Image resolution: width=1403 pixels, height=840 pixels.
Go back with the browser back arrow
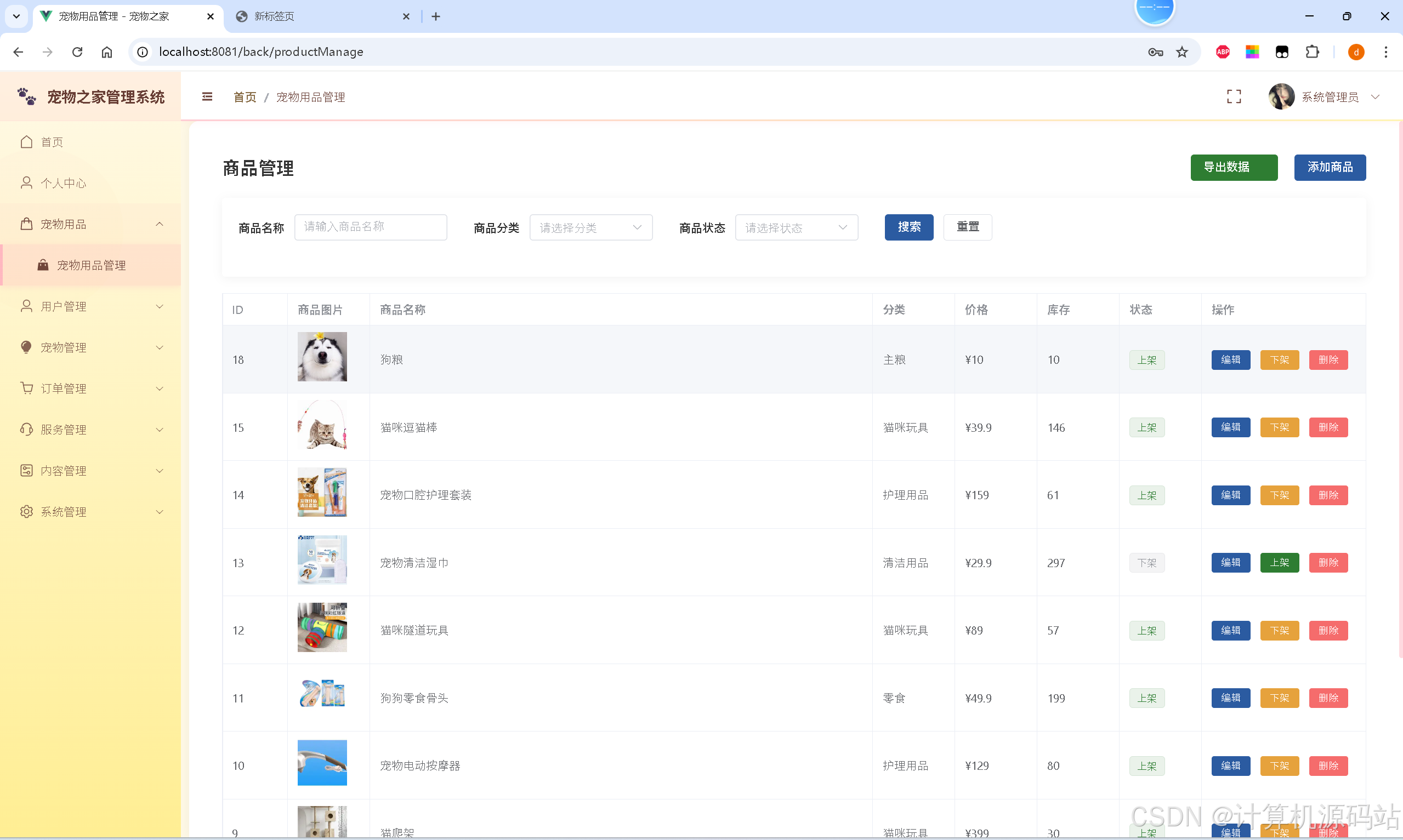click(18, 52)
